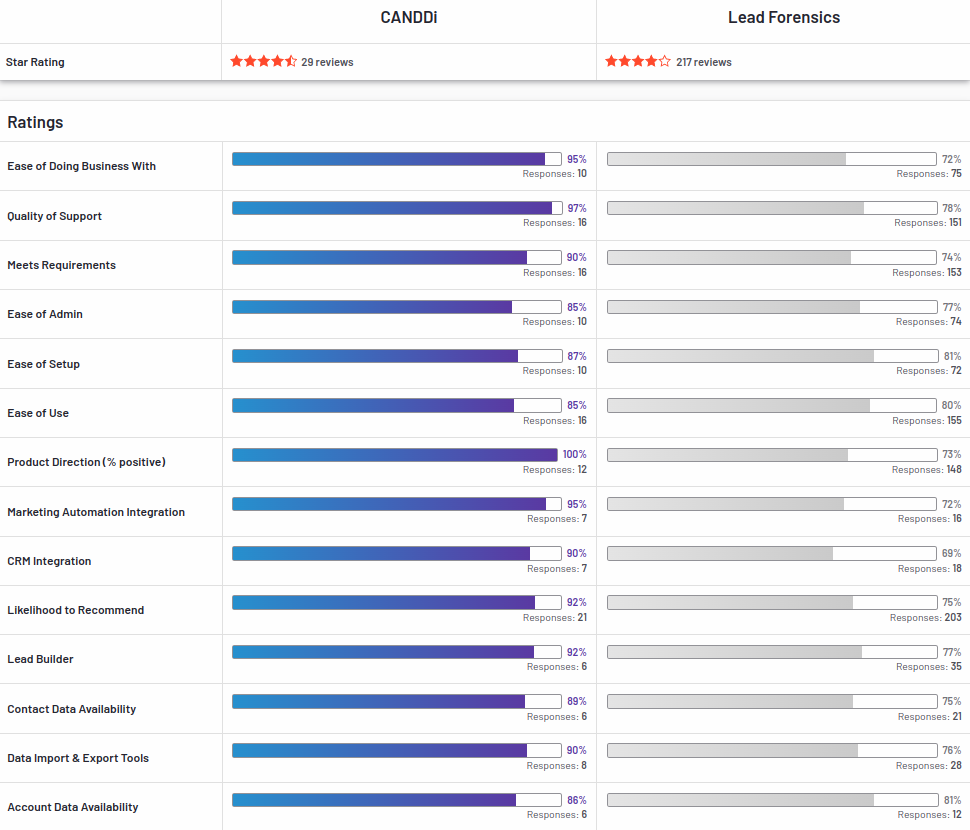Screen dimensions: 970x830
Task: Click the CANDDi product heading
Action: (x=408, y=17)
